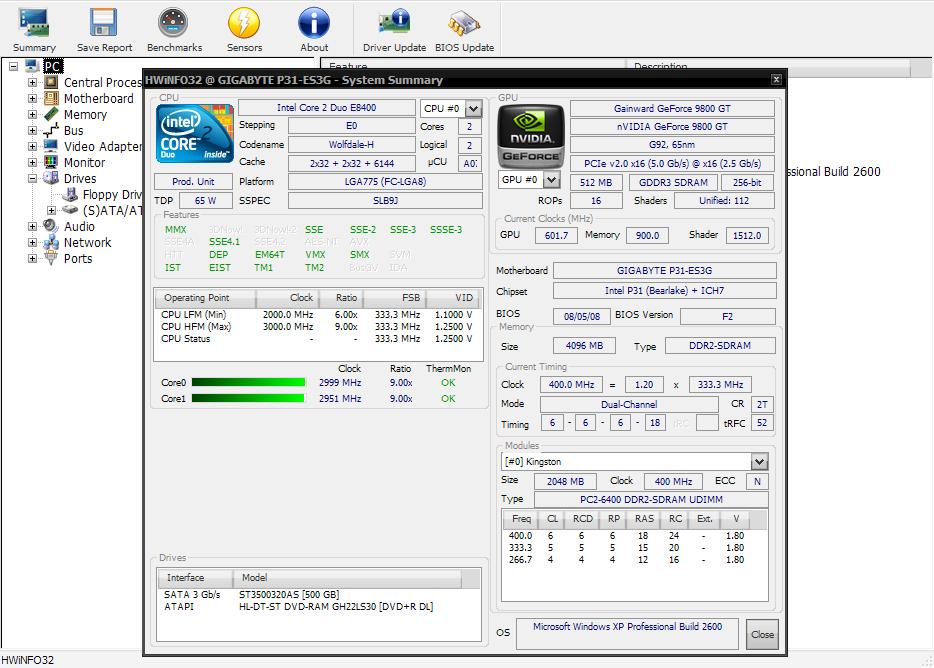
Task: Select Floppy Drive tree icon
Action: click(x=70, y=194)
